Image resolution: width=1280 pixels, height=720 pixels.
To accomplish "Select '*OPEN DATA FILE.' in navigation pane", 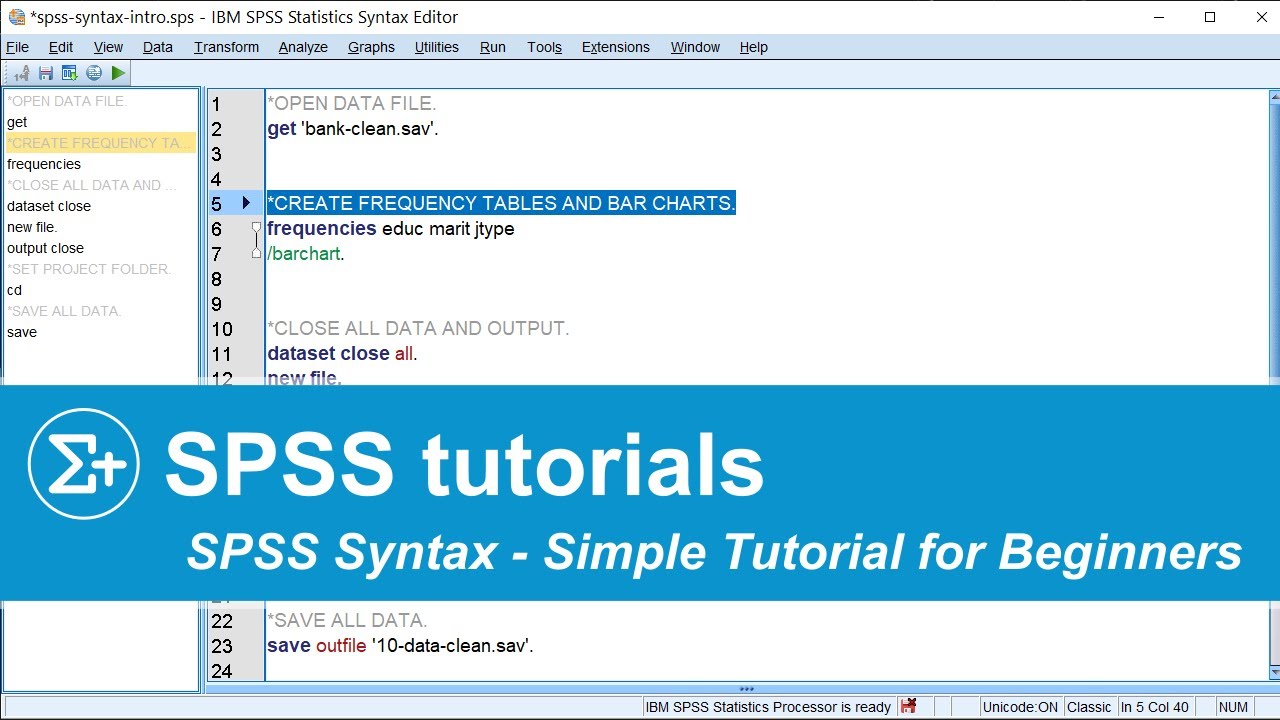I will [67, 101].
